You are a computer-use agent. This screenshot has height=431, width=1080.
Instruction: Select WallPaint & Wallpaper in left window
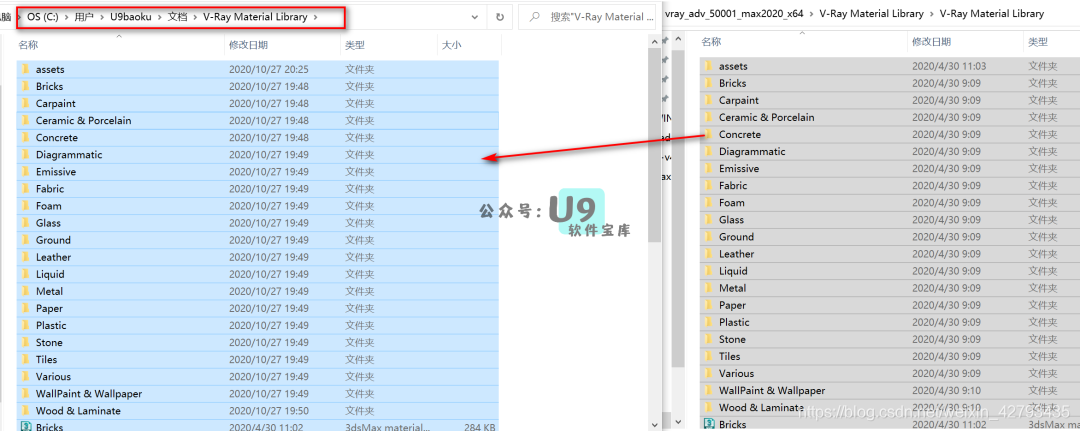coord(89,394)
